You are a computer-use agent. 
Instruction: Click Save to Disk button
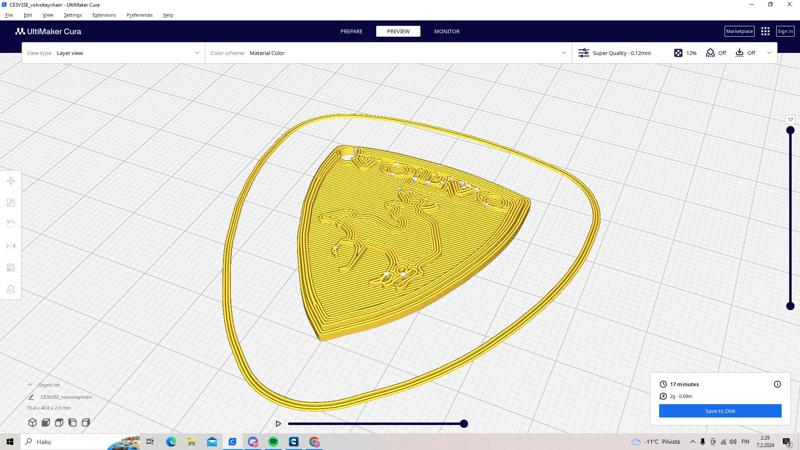720,411
